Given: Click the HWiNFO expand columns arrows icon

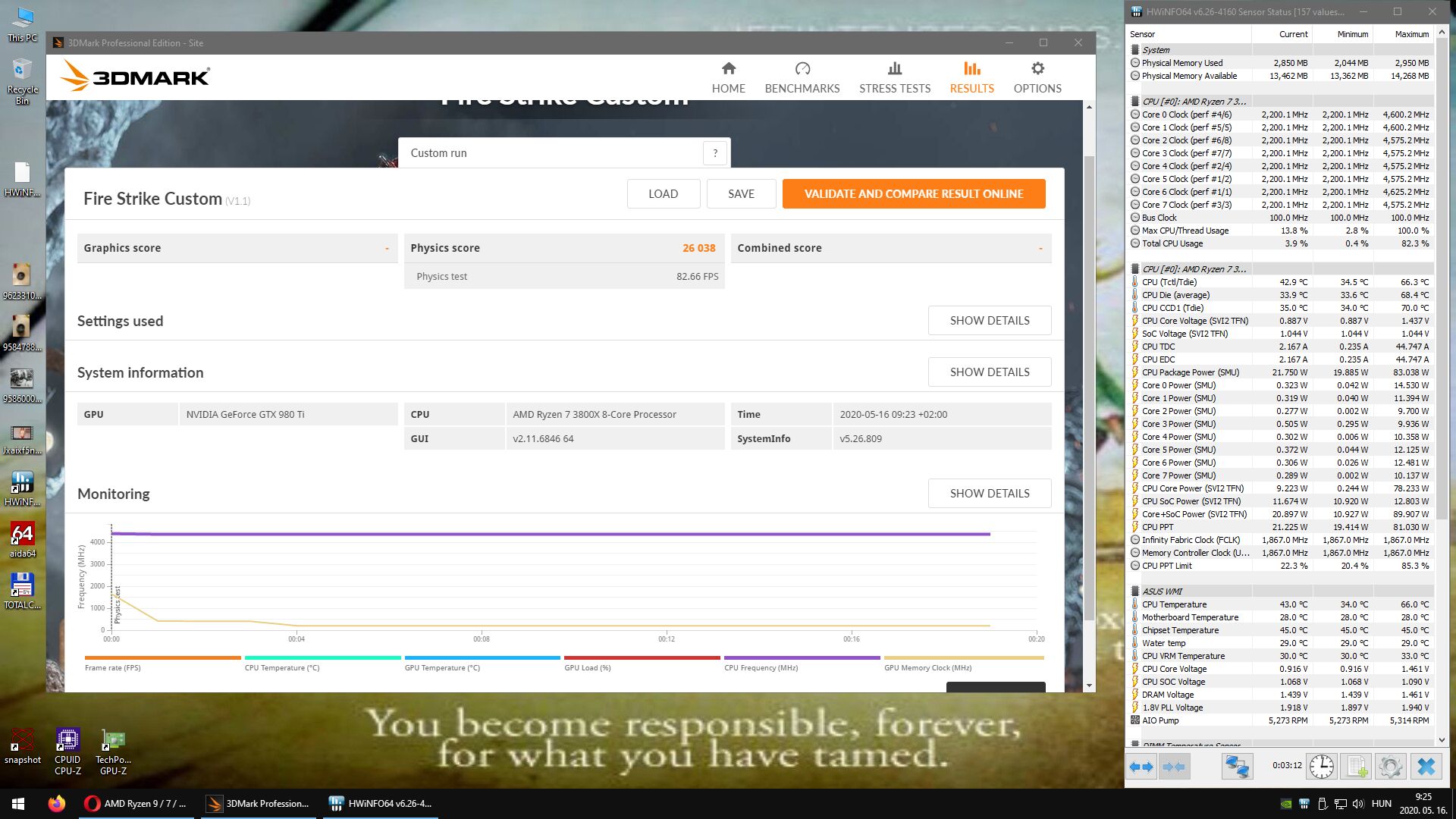Looking at the screenshot, I should click(1141, 767).
